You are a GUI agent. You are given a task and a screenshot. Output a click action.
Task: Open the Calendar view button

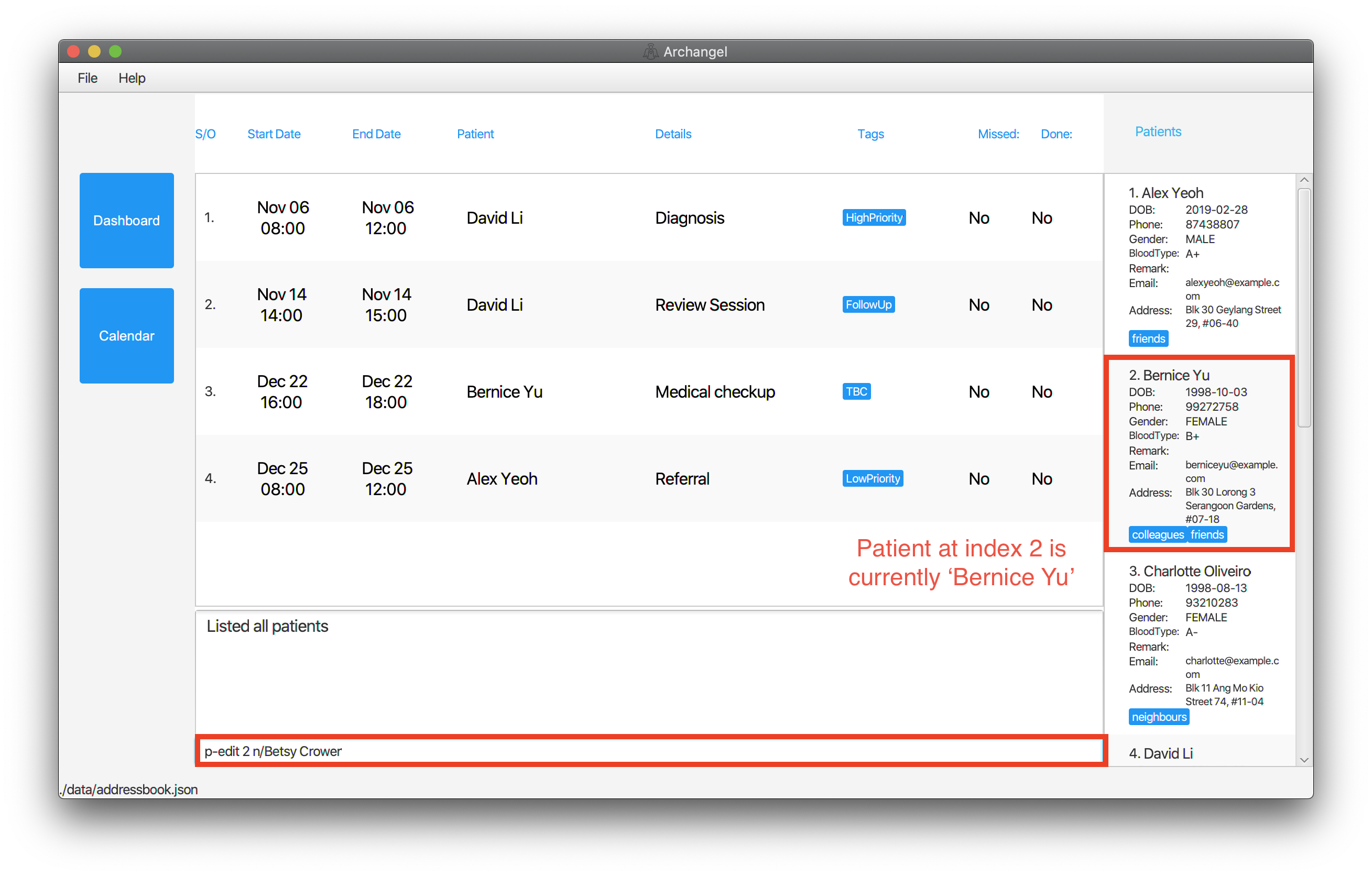pos(126,335)
